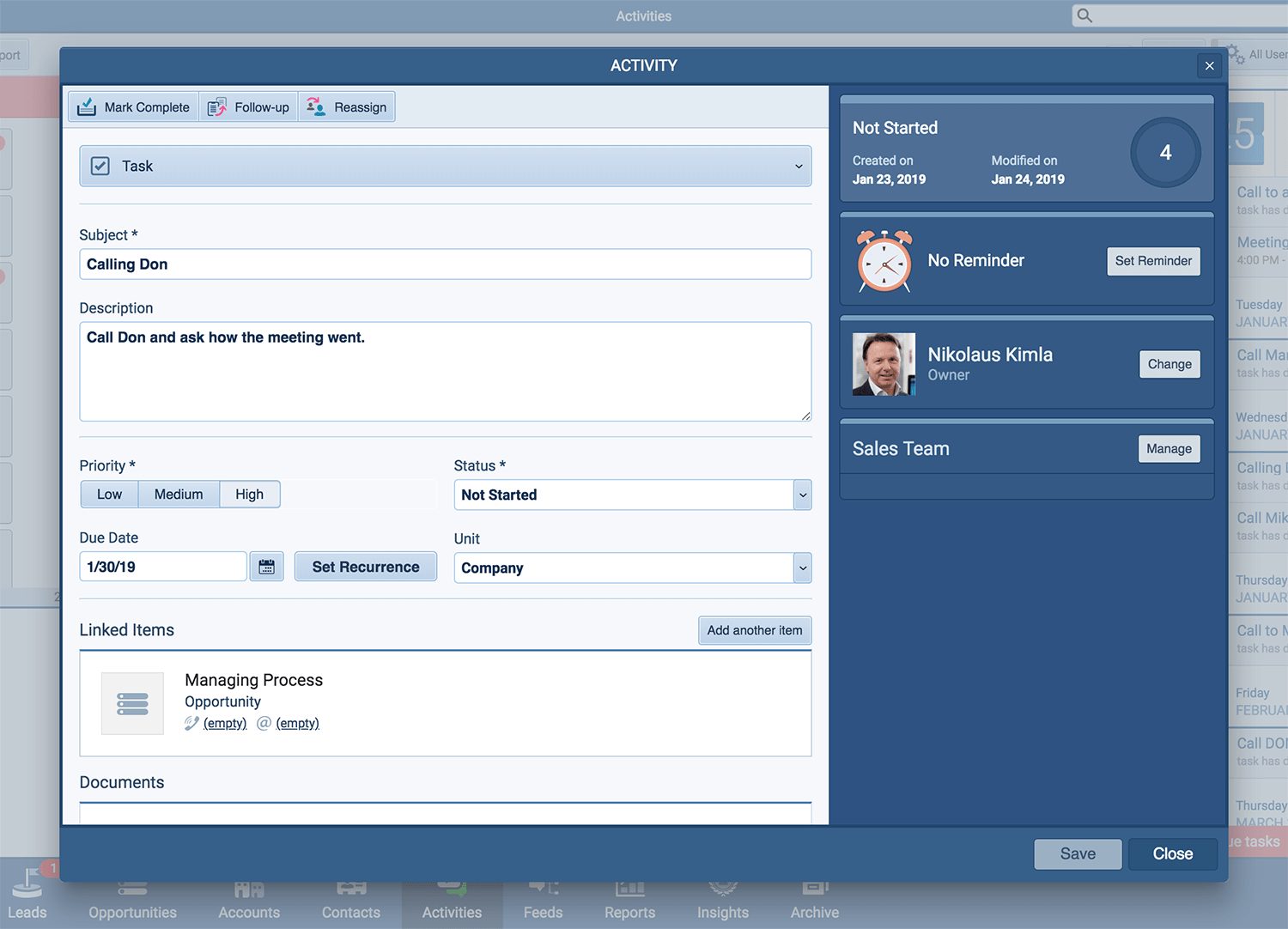Click inside the Subject field
This screenshot has width=1288, height=929.
[446, 264]
